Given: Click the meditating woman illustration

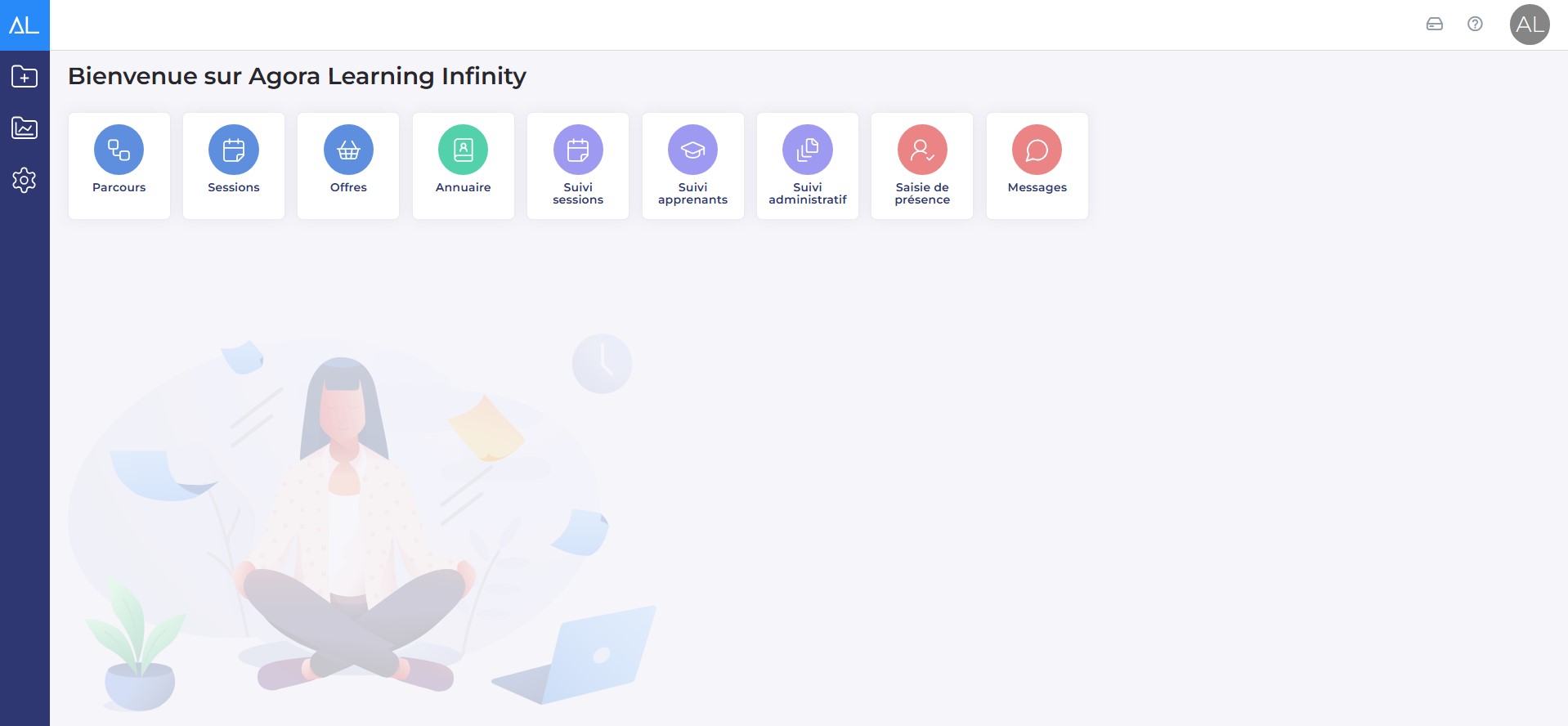Looking at the screenshot, I should tap(352, 523).
